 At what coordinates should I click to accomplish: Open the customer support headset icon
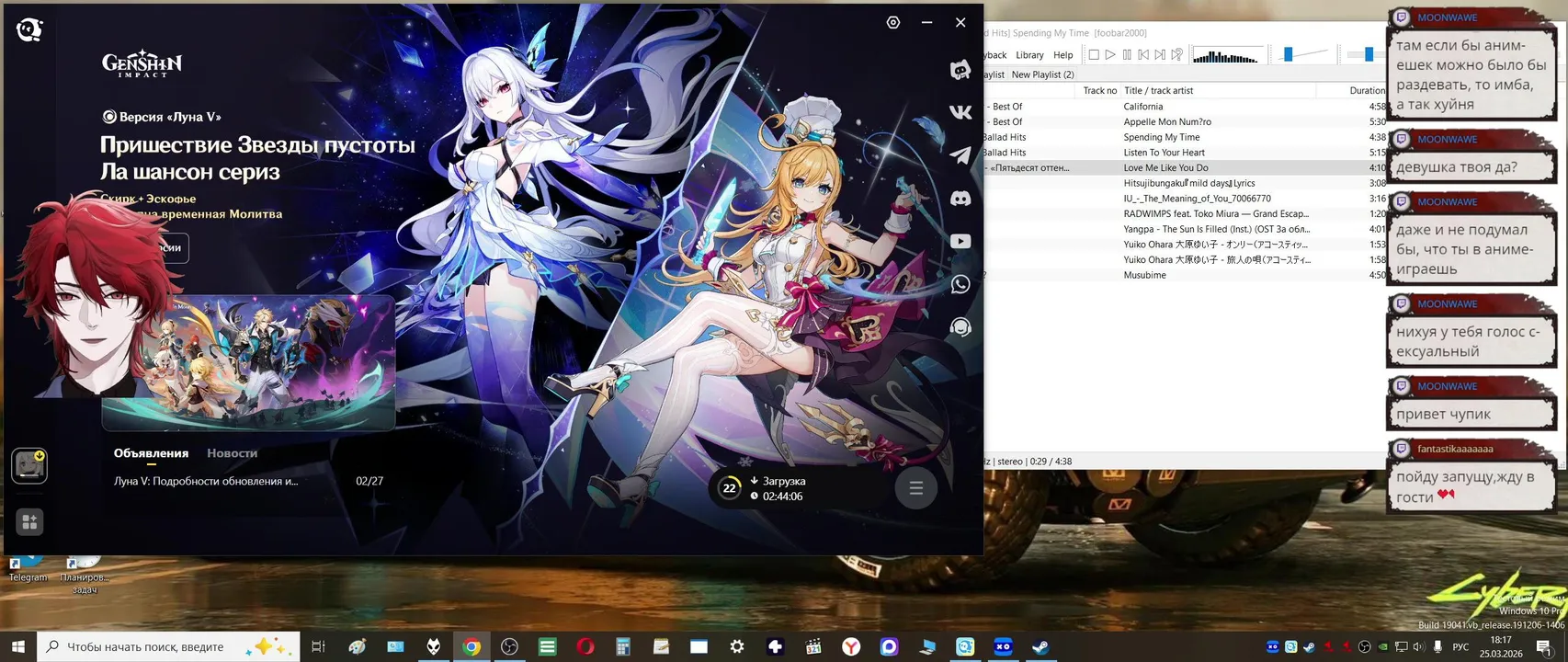click(x=960, y=327)
